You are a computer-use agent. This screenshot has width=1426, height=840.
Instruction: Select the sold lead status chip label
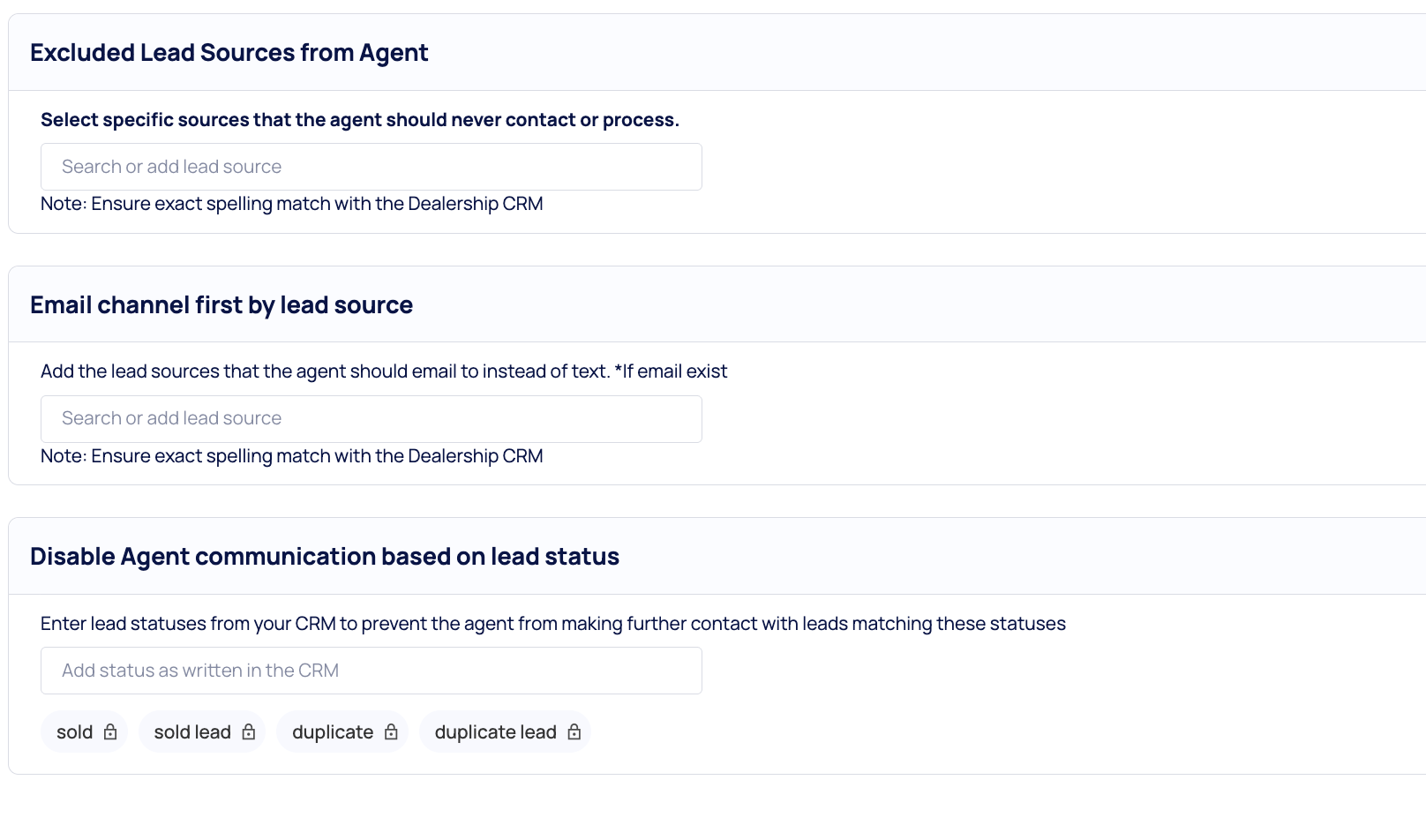pyautogui.click(x=192, y=732)
